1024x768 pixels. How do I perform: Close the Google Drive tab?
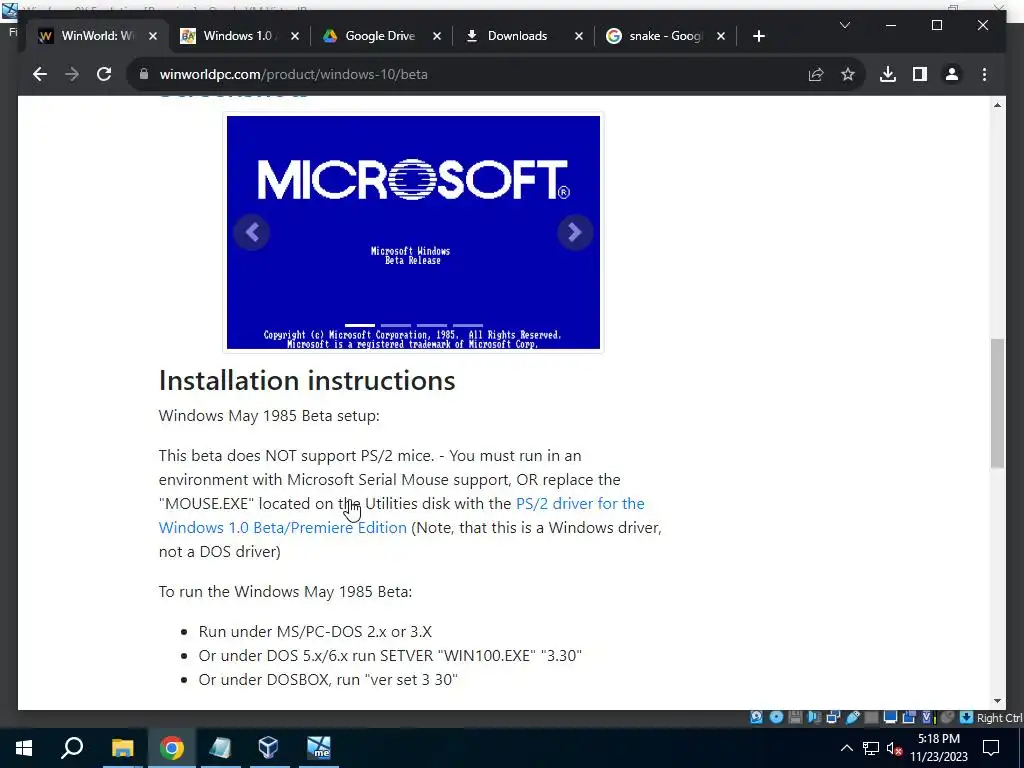pos(437,36)
